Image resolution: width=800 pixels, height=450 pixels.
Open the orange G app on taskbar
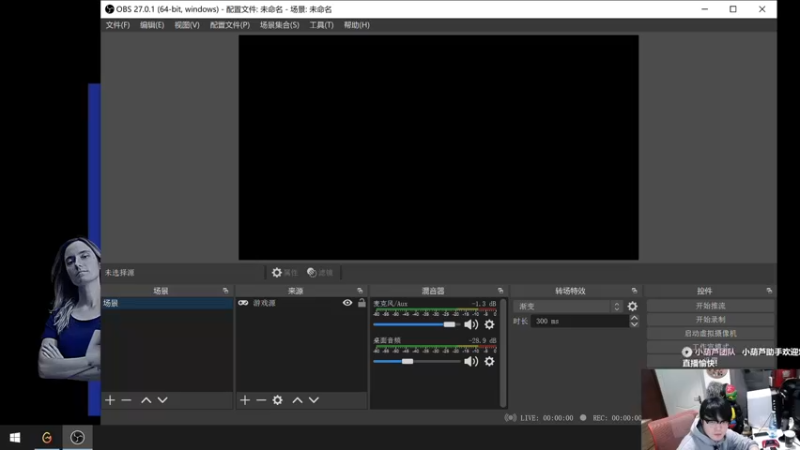point(47,438)
